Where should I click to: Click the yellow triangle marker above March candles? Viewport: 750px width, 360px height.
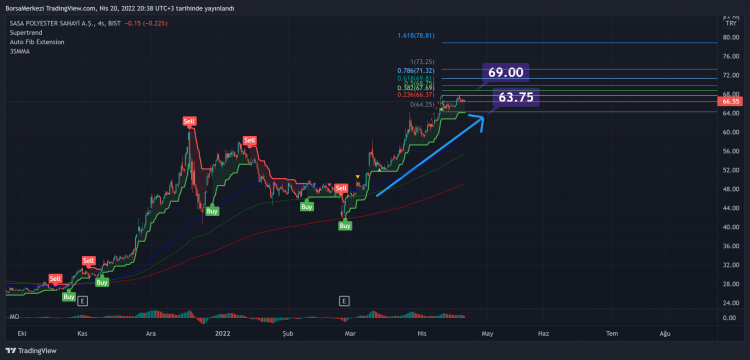[357, 177]
